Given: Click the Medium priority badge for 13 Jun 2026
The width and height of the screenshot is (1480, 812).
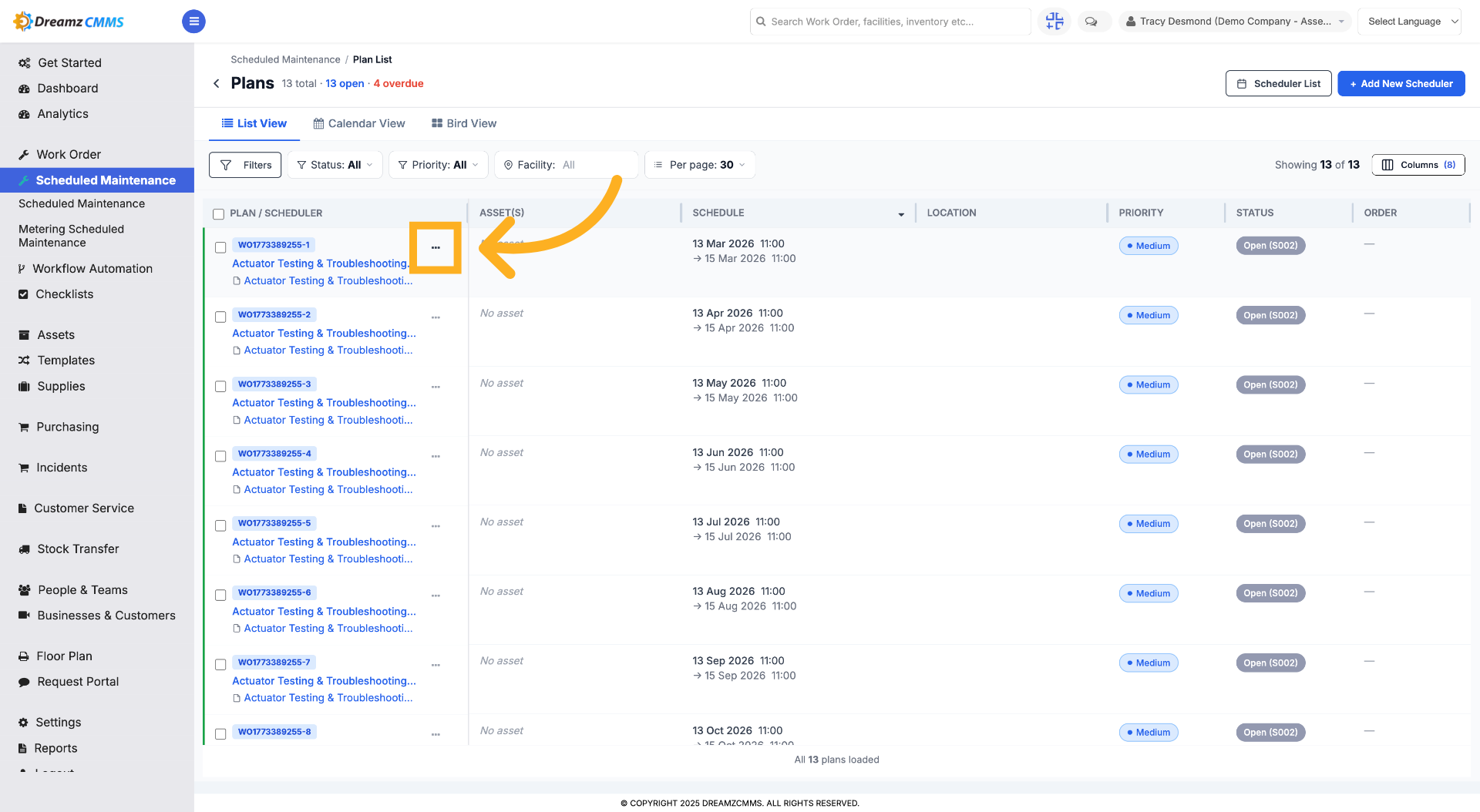Looking at the screenshot, I should pos(1149,454).
